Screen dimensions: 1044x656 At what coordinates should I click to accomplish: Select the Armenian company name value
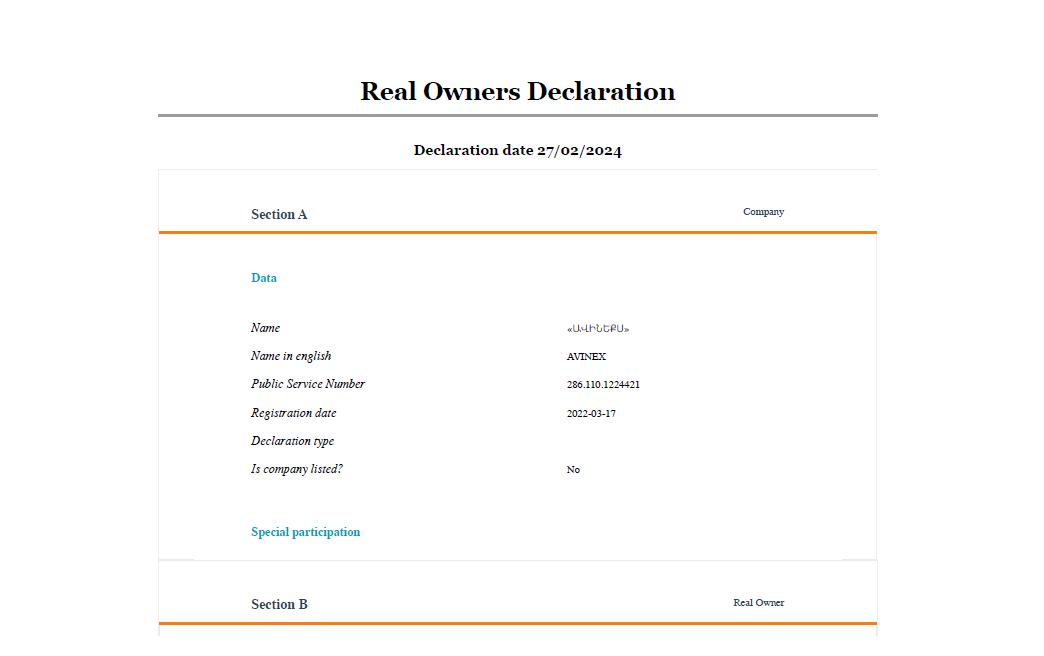598,329
